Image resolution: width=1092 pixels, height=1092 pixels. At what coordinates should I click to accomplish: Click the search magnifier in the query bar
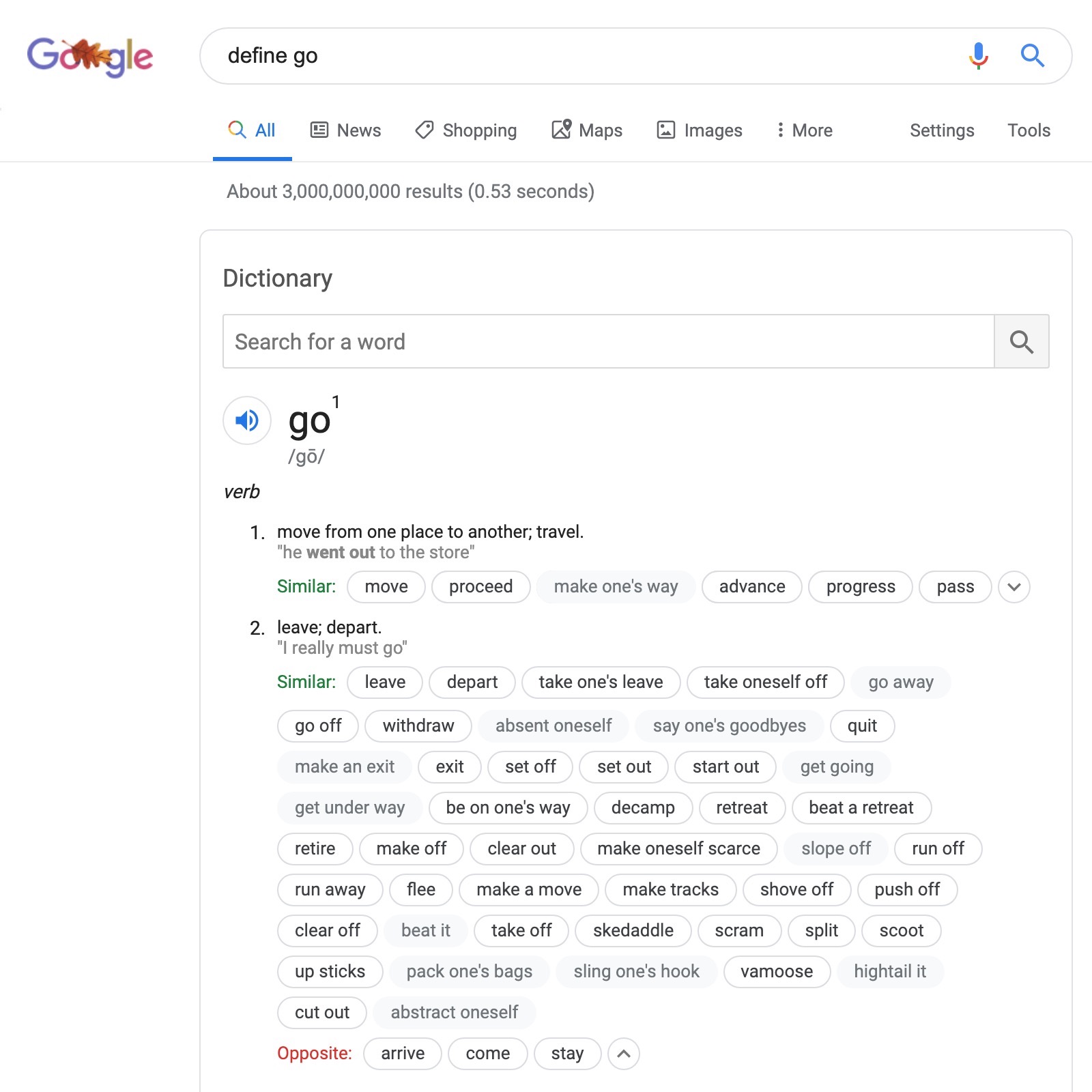[x=1032, y=55]
